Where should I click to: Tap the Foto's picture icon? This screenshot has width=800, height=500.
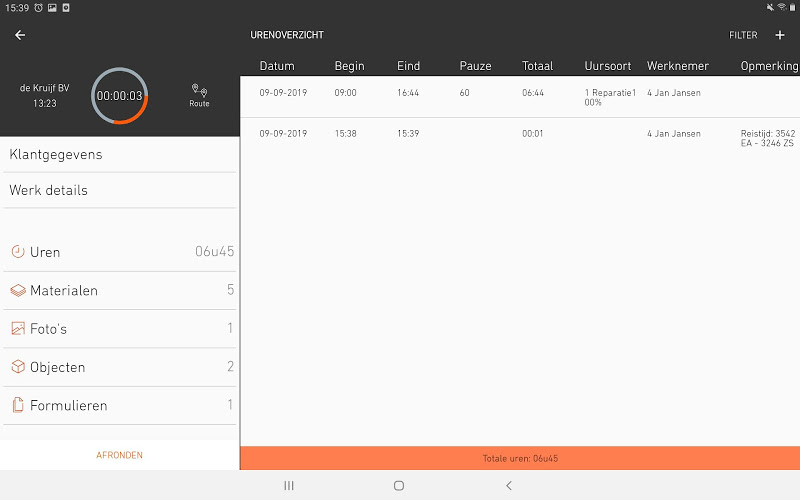pyautogui.click(x=18, y=329)
